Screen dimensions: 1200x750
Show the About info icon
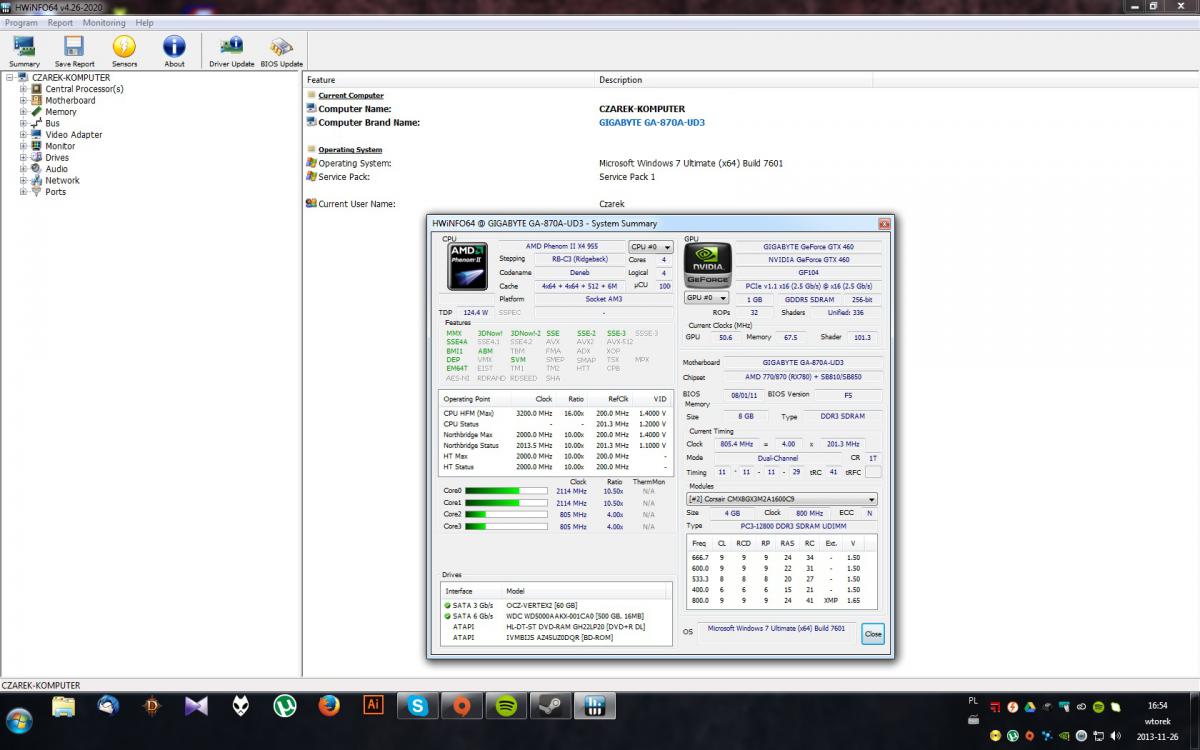(174, 50)
